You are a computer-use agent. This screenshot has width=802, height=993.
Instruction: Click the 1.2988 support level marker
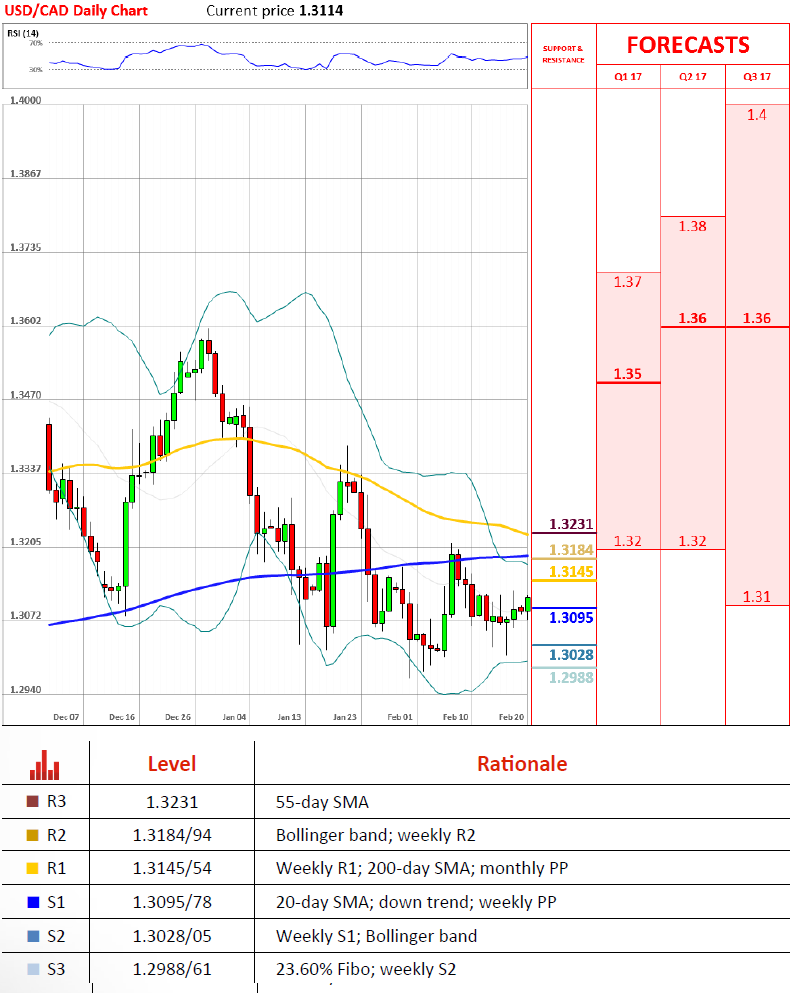coord(571,677)
